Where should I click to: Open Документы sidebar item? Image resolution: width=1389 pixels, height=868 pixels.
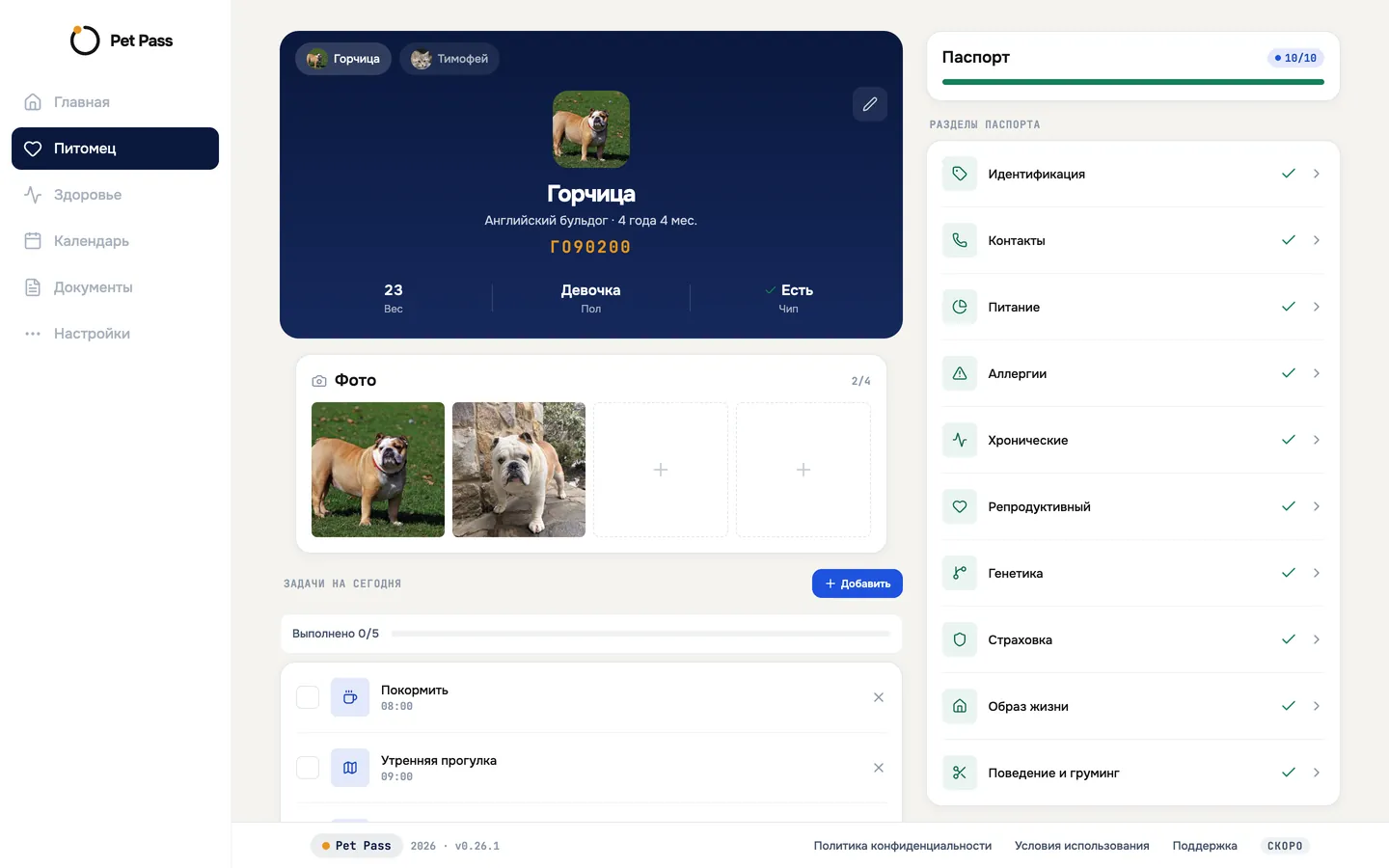(115, 287)
